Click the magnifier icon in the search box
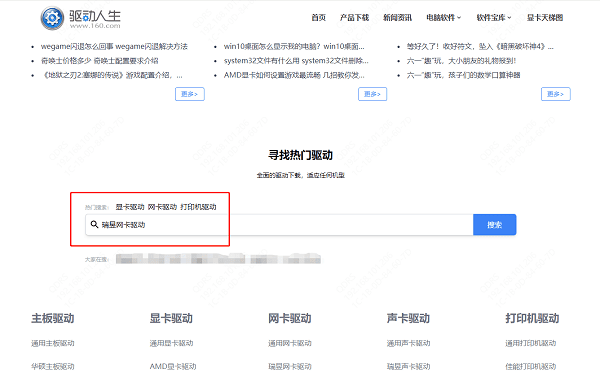Screen dimensions: 600x373 [x=94, y=224]
